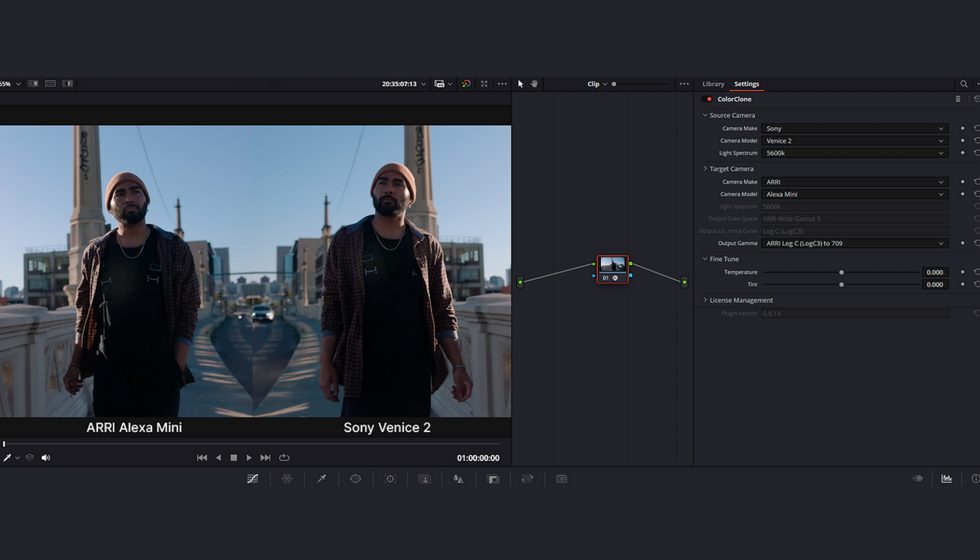Select the hand pan tool

pos(534,84)
